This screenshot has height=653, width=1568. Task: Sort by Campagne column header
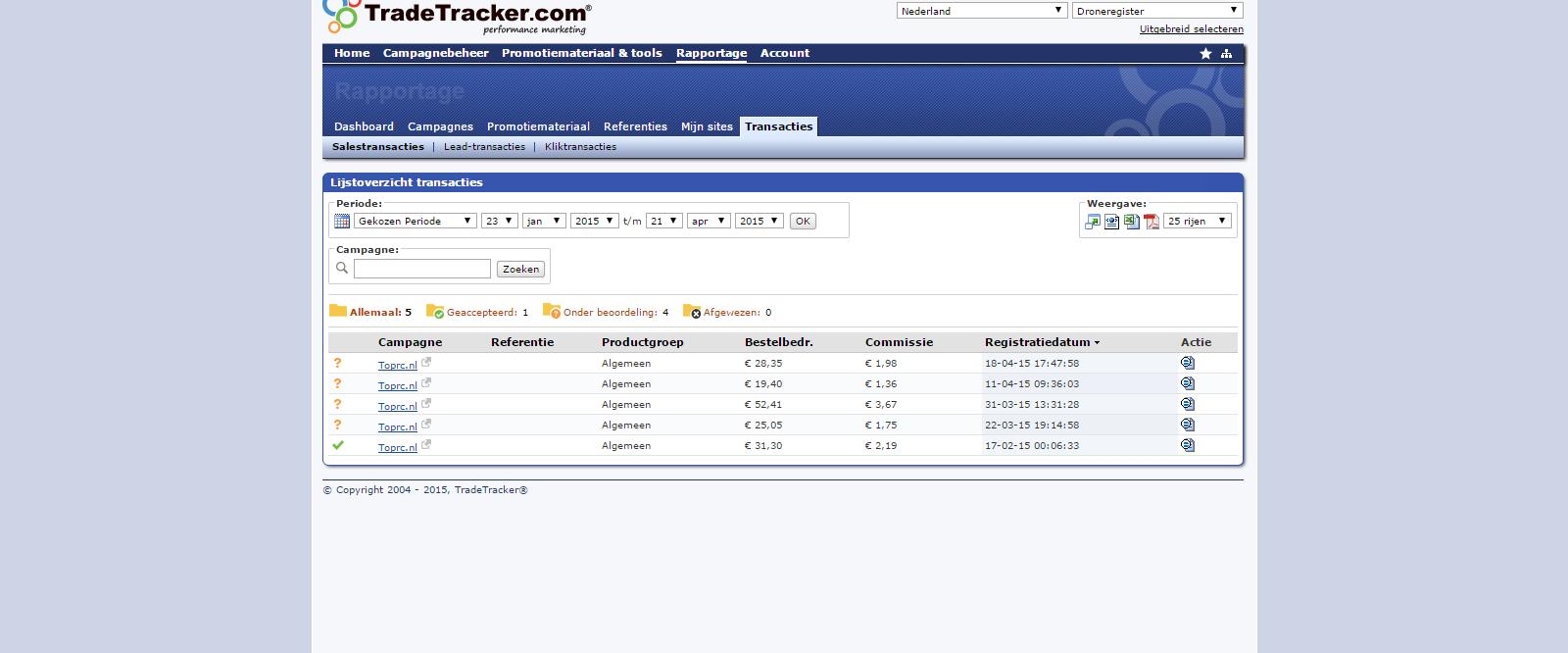(x=410, y=342)
